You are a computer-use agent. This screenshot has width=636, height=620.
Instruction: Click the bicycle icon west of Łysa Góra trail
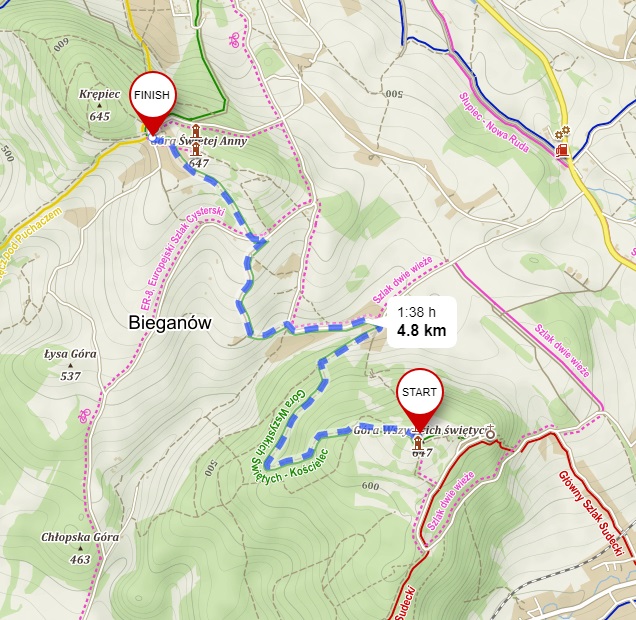click(x=84, y=415)
